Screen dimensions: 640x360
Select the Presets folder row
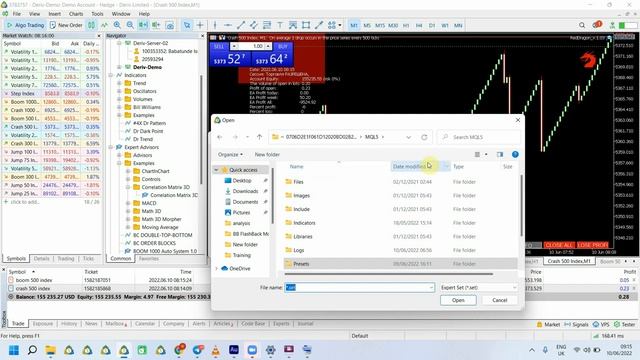(400, 264)
